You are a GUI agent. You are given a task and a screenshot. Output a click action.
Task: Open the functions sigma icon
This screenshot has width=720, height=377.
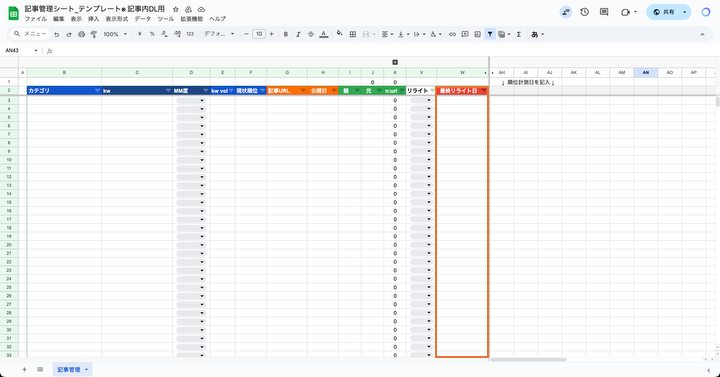[x=519, y=34]
